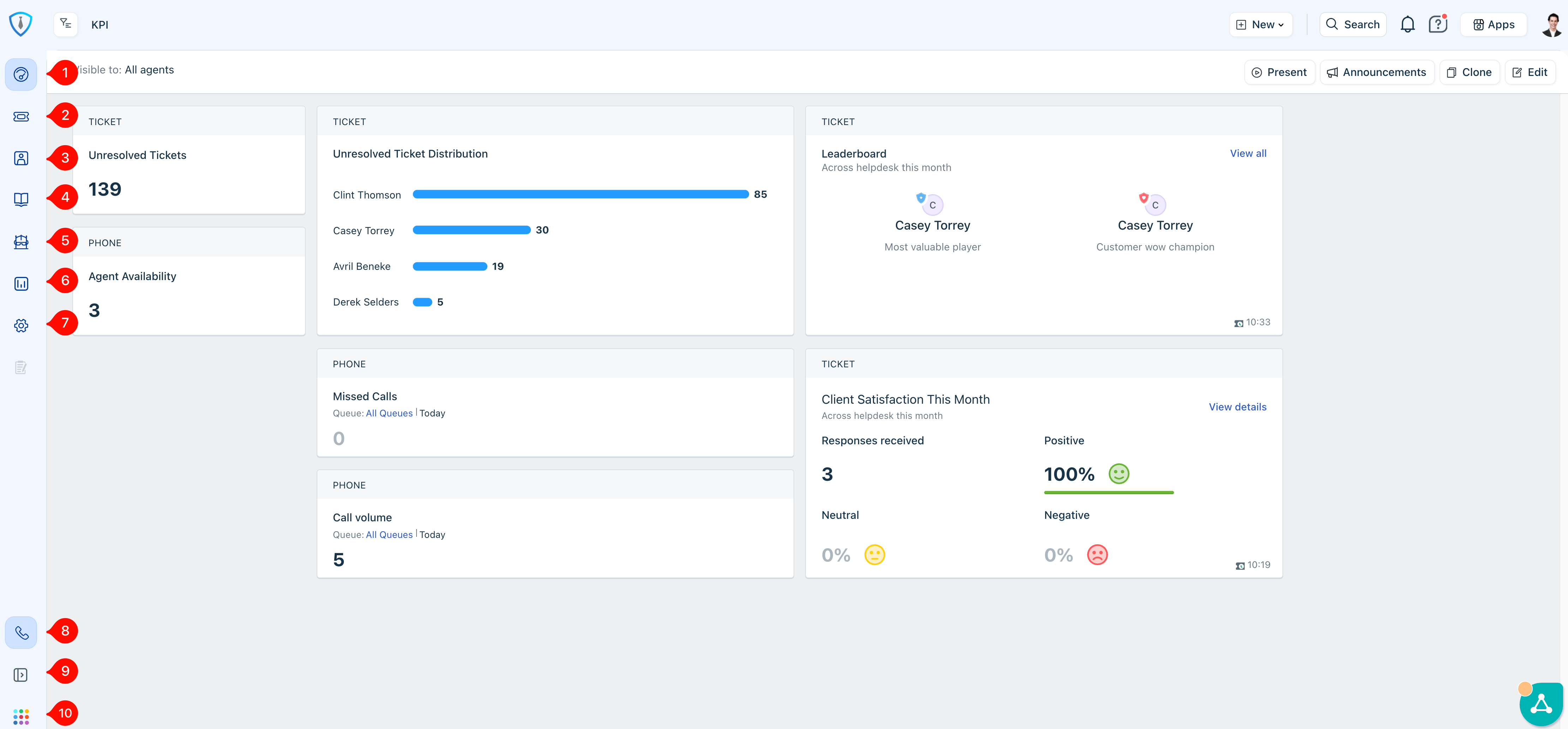
Task: Toggle the dashboard list filter icon
Action: coord(66,24)
